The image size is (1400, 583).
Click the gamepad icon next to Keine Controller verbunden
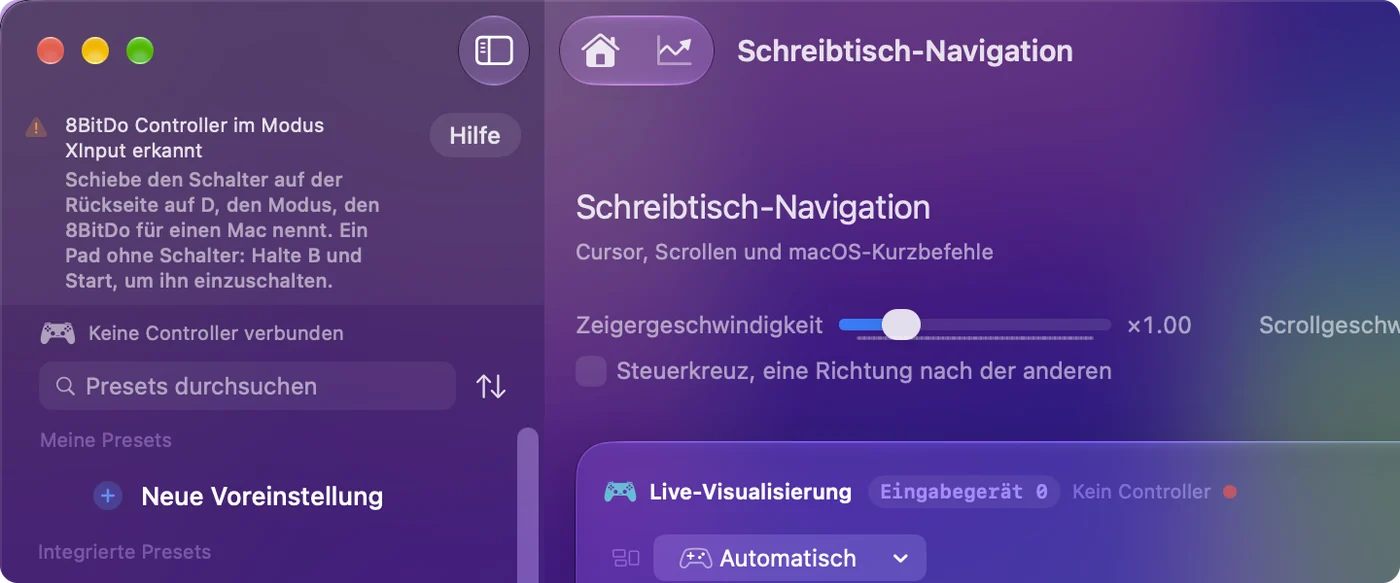[58, 333]
